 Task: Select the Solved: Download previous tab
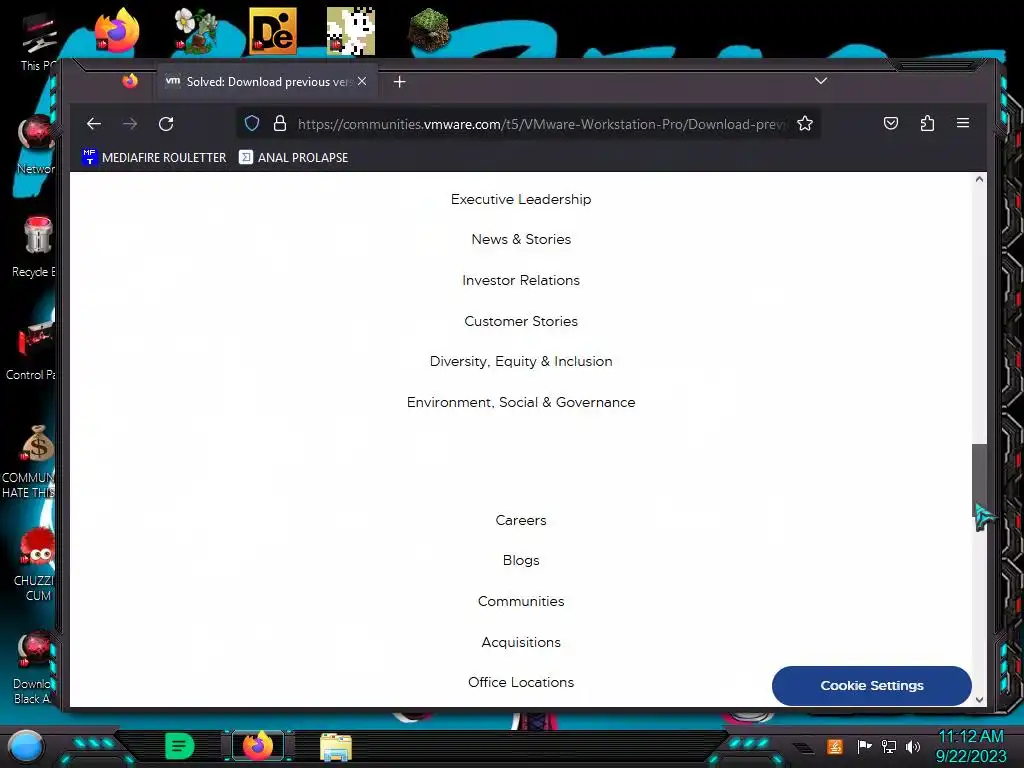click(x=266, y=82)
